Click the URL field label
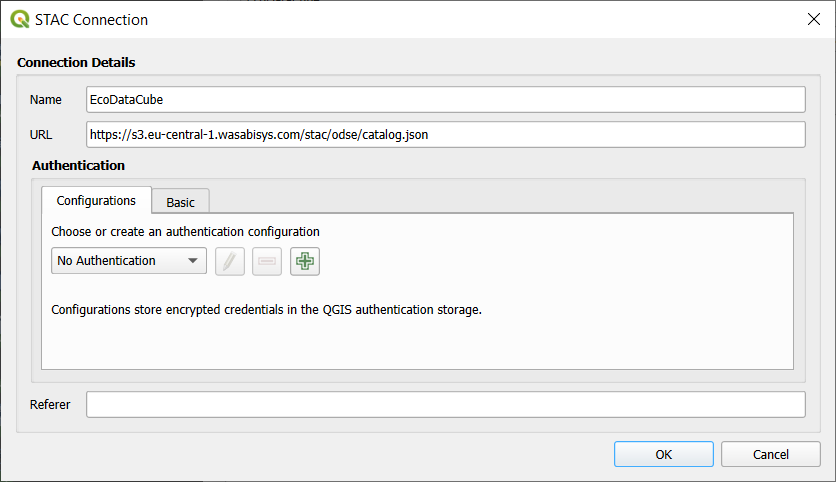The image size is (836, 482). coord(43,135)
